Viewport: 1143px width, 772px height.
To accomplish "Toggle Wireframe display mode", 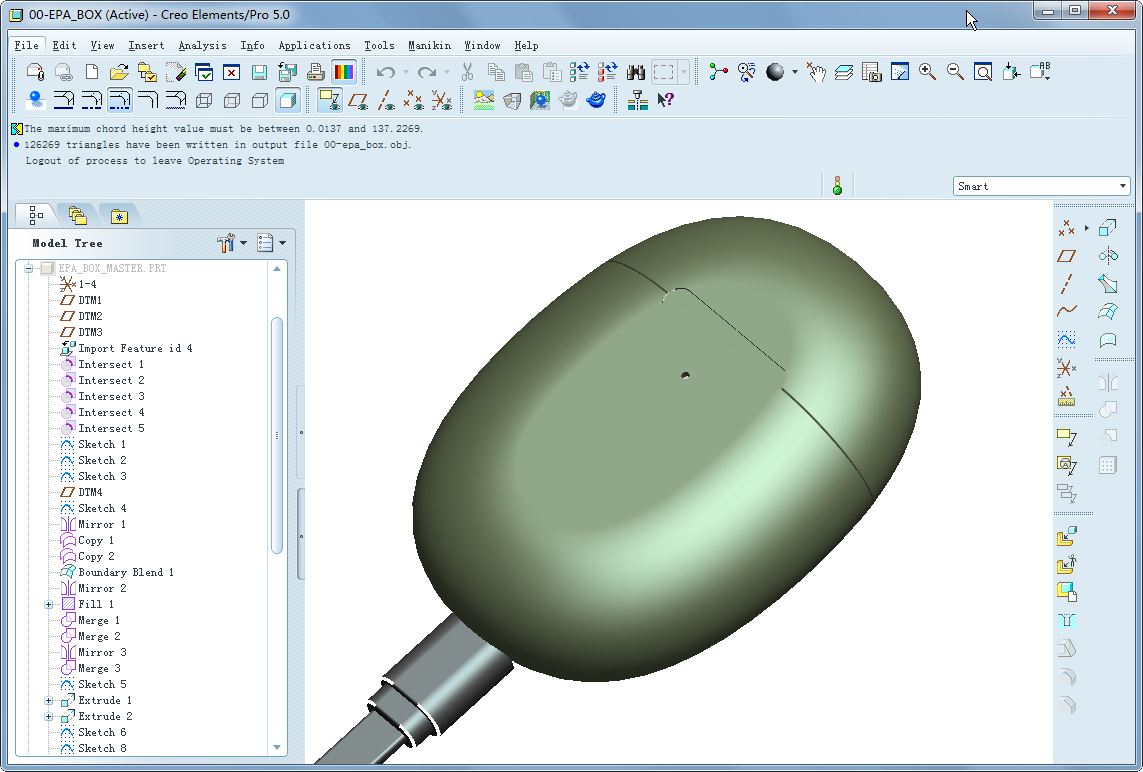I will click(204, 100).
